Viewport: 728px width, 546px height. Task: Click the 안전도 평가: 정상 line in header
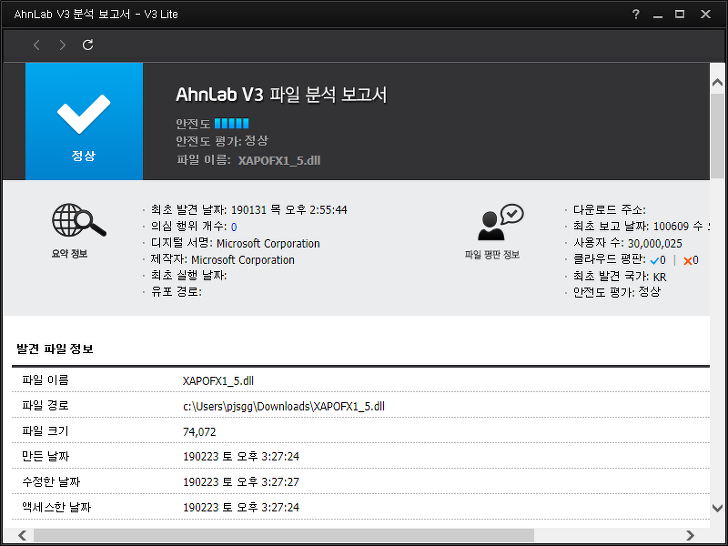coord(222,141)
